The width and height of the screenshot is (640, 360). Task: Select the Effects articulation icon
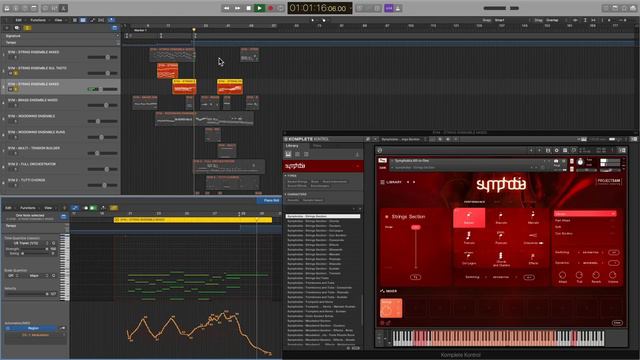(533, 259)
